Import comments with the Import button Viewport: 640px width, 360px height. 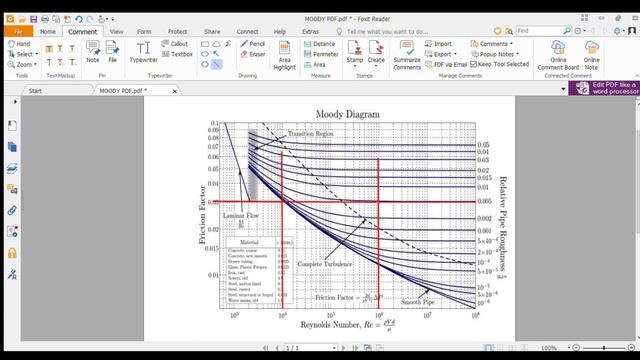pyautogui.click(x=438, y=44)
